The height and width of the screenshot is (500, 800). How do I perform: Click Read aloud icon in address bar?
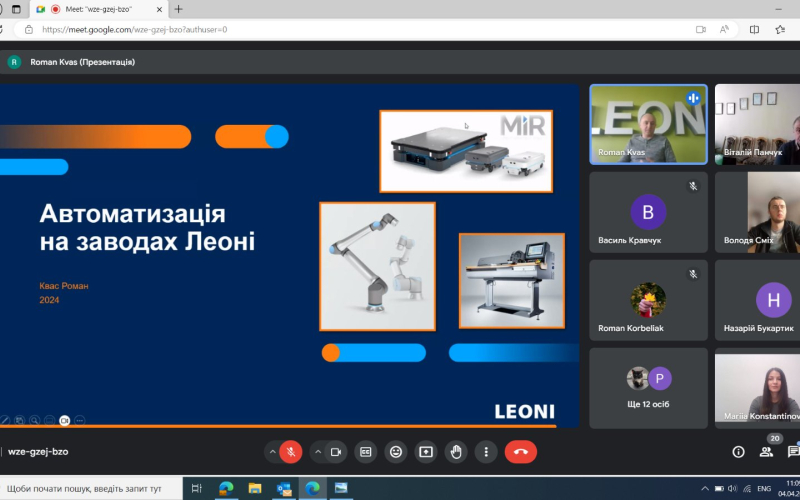point(724,30)
